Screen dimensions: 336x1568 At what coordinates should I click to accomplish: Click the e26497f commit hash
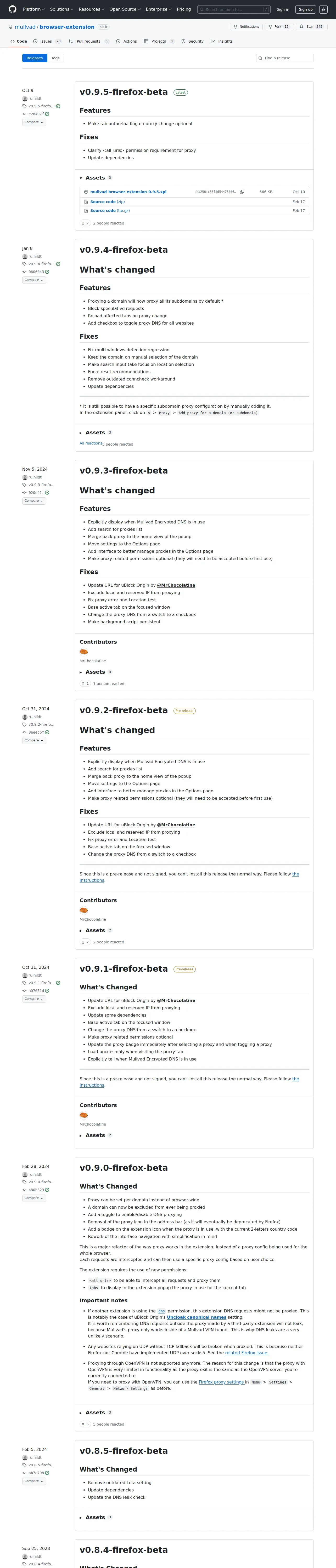pyautogui.click(x=36, y=114)
